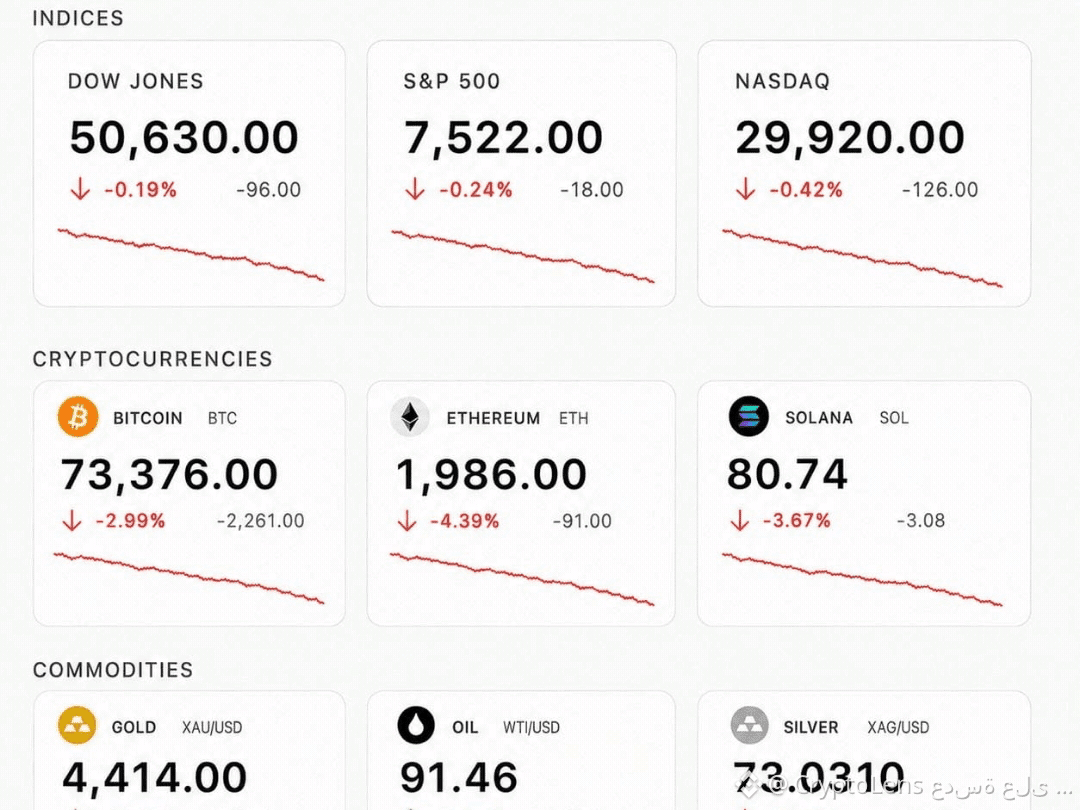Click the Gold XAU/USD pair label
The width and height of the screenshot is (1080, 810).
pos(212,727)
